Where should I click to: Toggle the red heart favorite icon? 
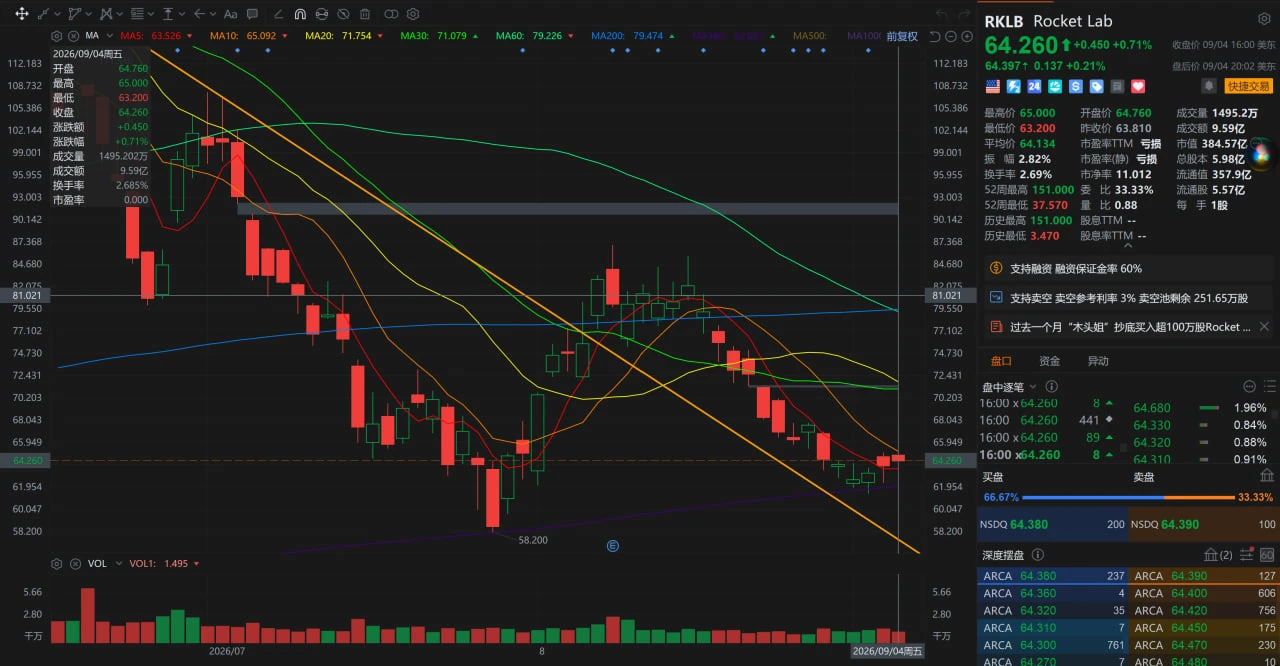point(1138,86)
